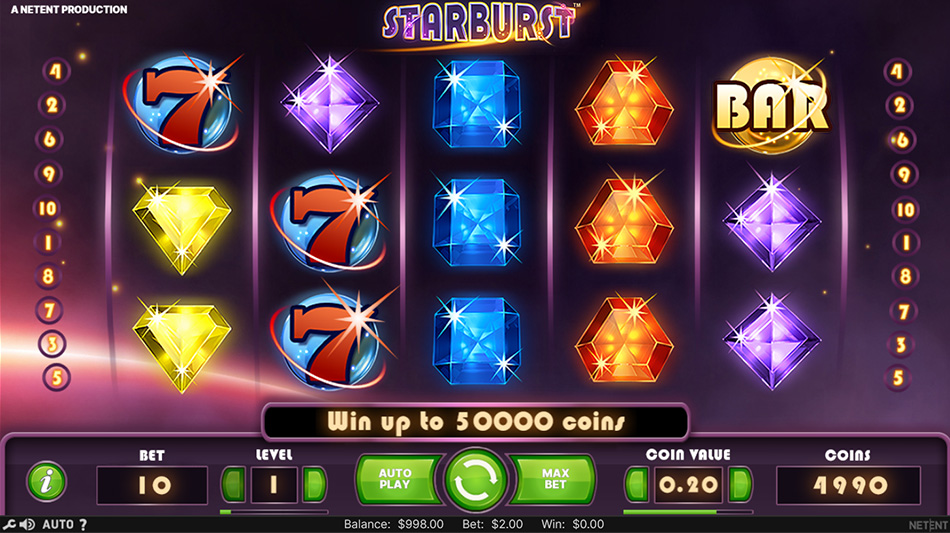Image resolution: width=950 pixels, height=533 pixels.
Task: Click the coins display showing 4990
Action: 849,485
